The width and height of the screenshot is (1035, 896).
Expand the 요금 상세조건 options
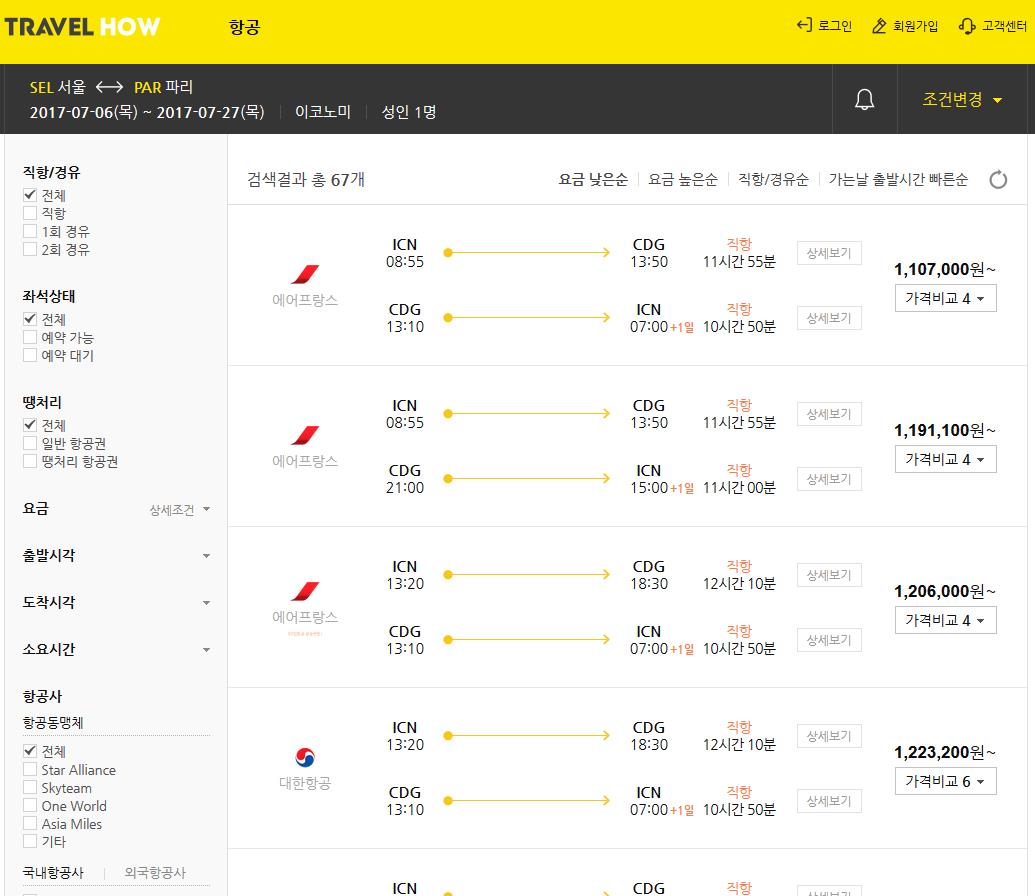tap(179, 510)
